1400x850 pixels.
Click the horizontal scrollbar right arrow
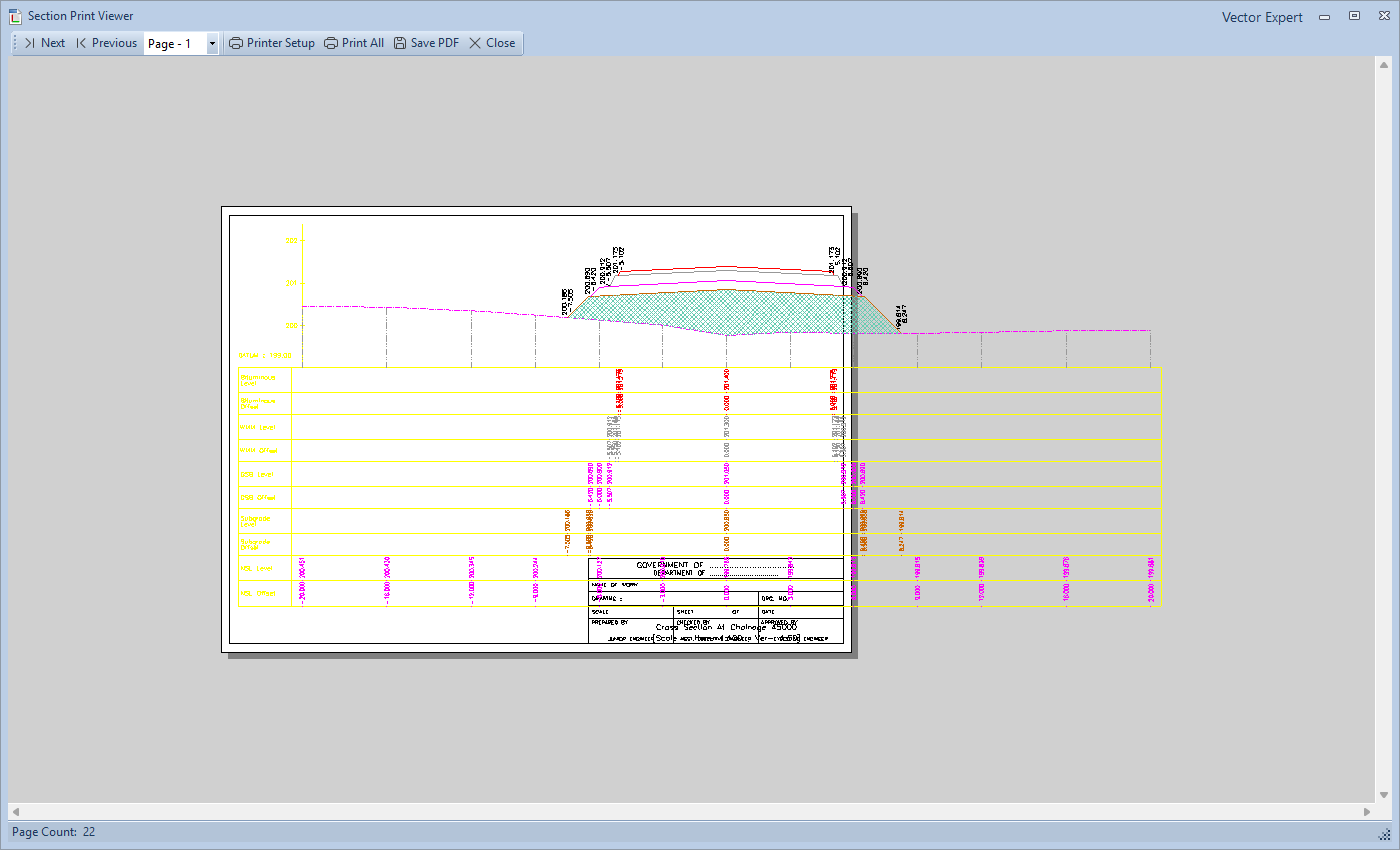(x=1367, y=811)
